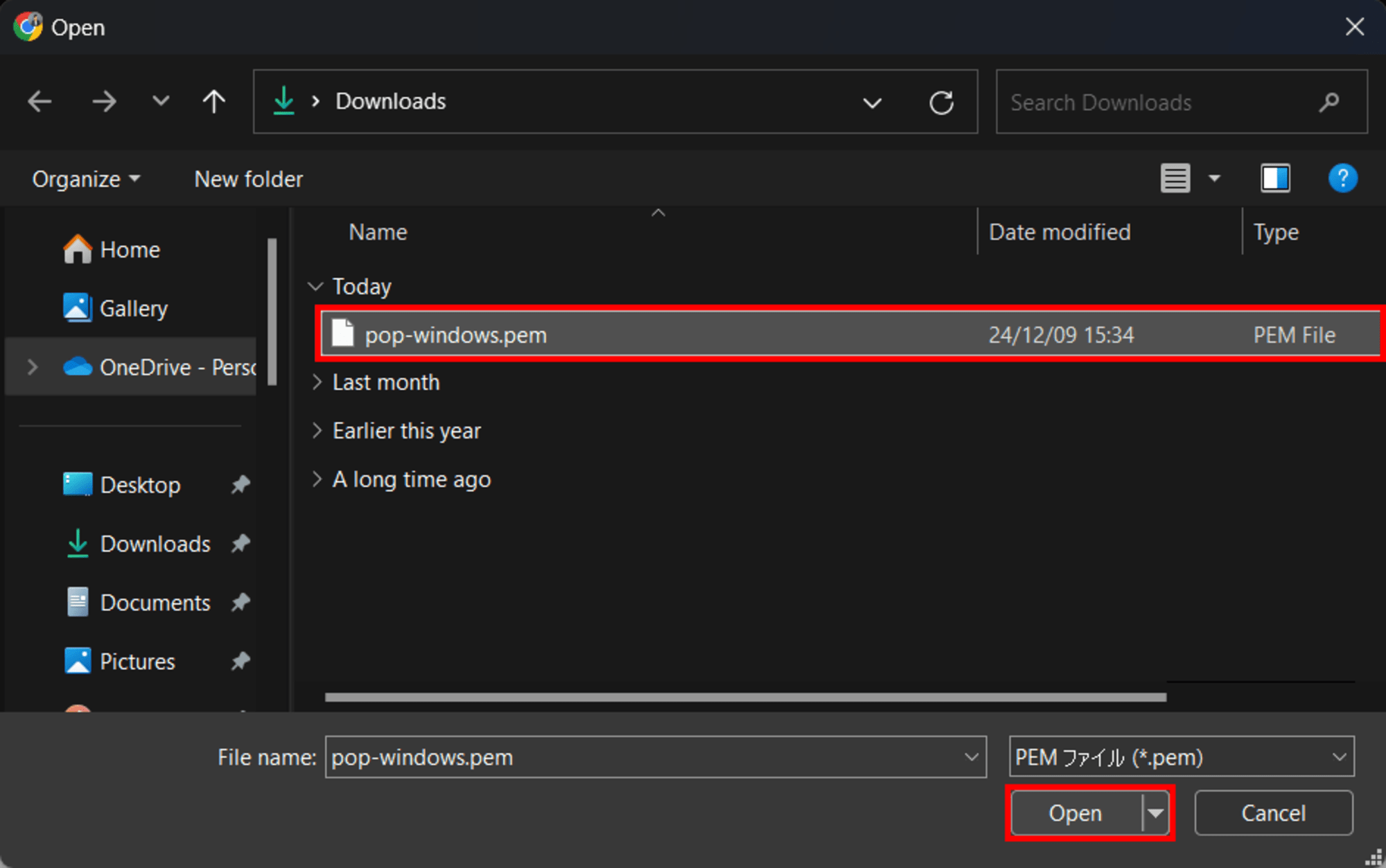Change view with the list view icon
Image resolution: width=1386 pixels, height=868 pixels.
1175,178
